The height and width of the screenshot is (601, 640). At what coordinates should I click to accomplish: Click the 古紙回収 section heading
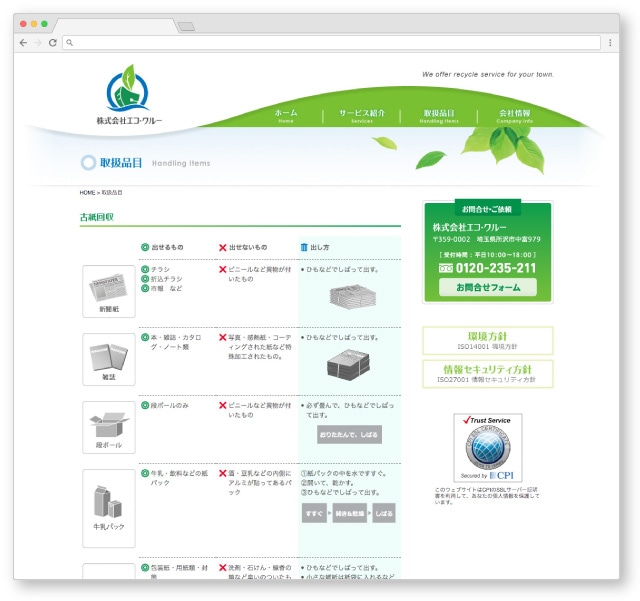pos(97,217)
